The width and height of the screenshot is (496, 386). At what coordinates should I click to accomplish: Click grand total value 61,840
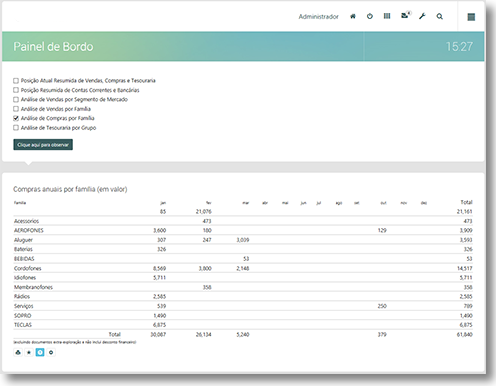[464, 334]
